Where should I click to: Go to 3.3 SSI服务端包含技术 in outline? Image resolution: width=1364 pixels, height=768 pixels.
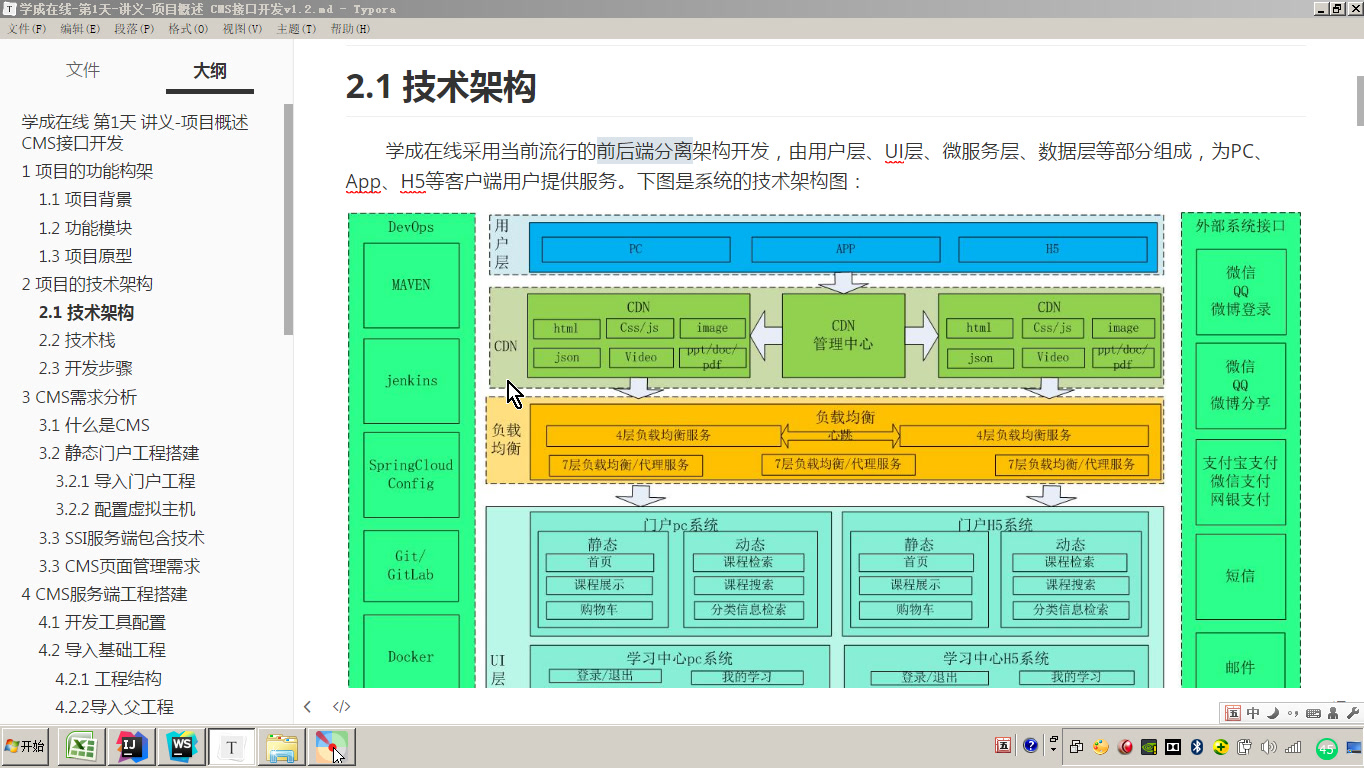122,537
